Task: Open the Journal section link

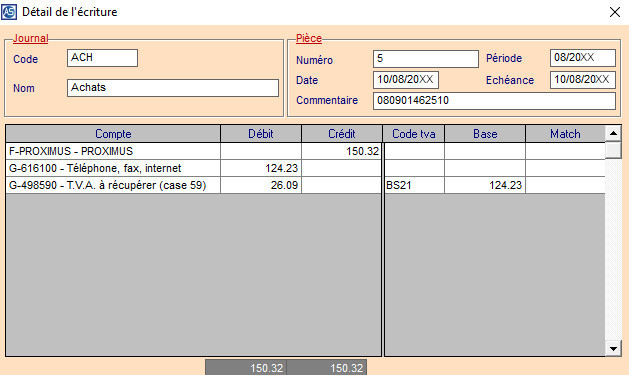Action: click(30, 39)
